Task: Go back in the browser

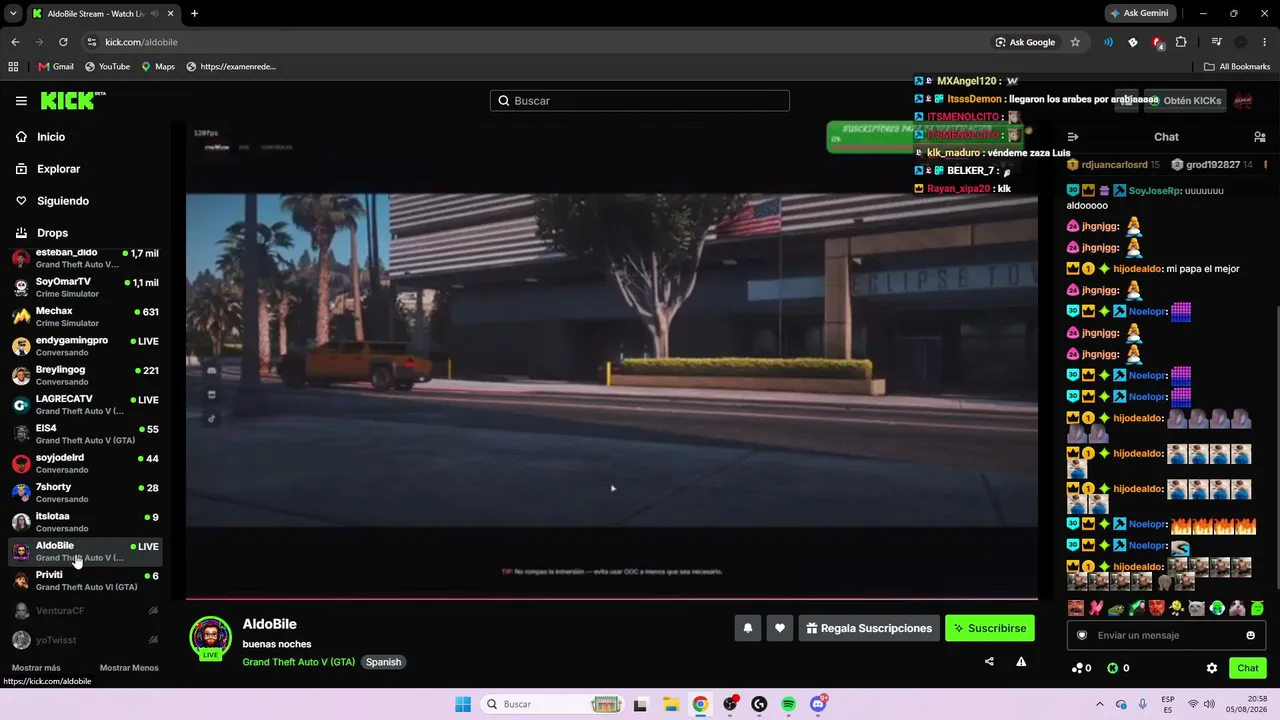Action: pos(15,42)
